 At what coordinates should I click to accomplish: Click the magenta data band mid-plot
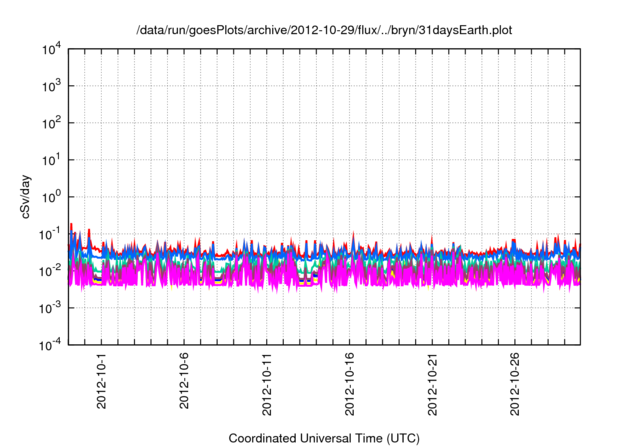point(320,275)
